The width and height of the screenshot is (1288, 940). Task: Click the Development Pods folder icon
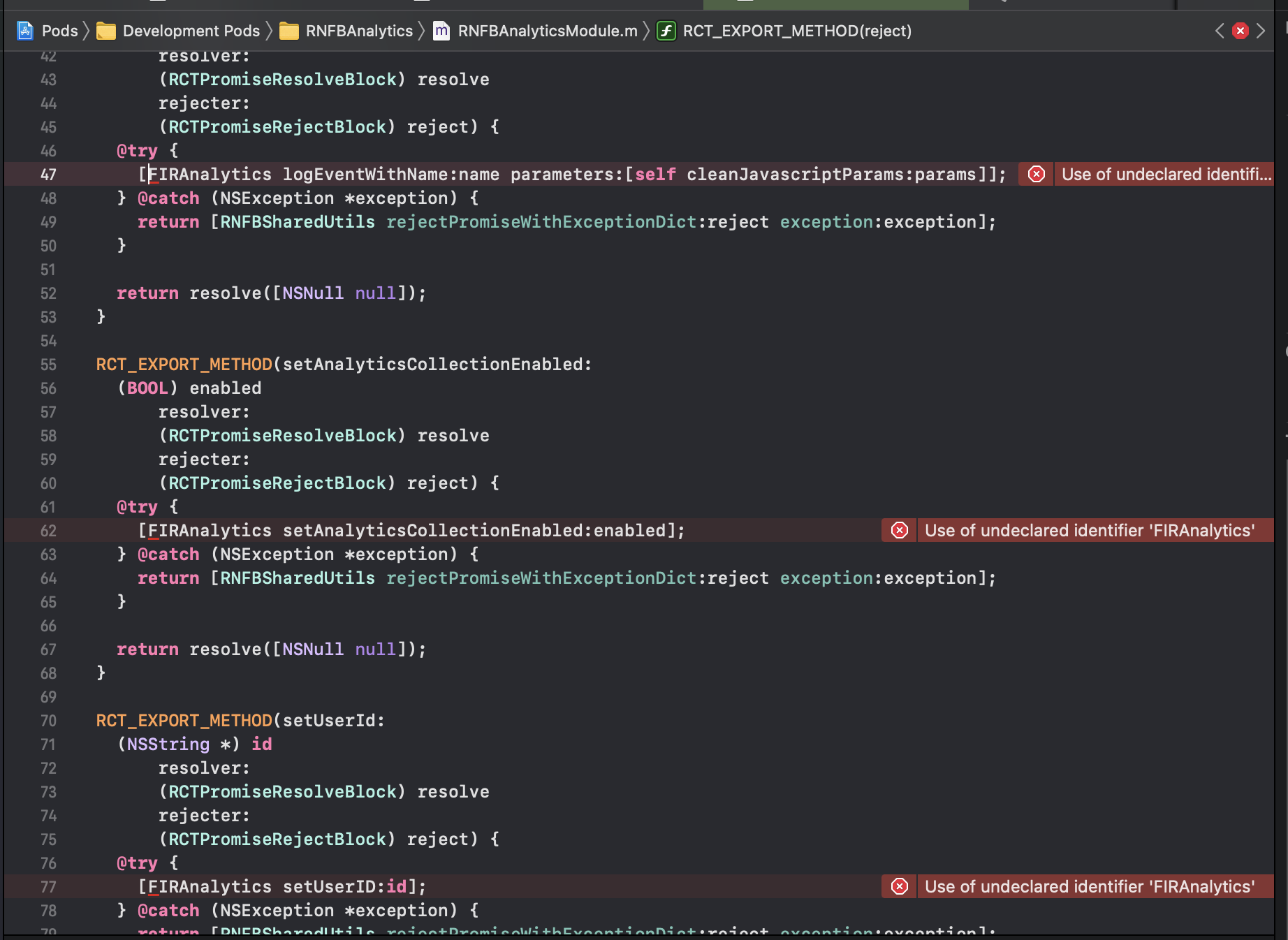click(106, 31)
